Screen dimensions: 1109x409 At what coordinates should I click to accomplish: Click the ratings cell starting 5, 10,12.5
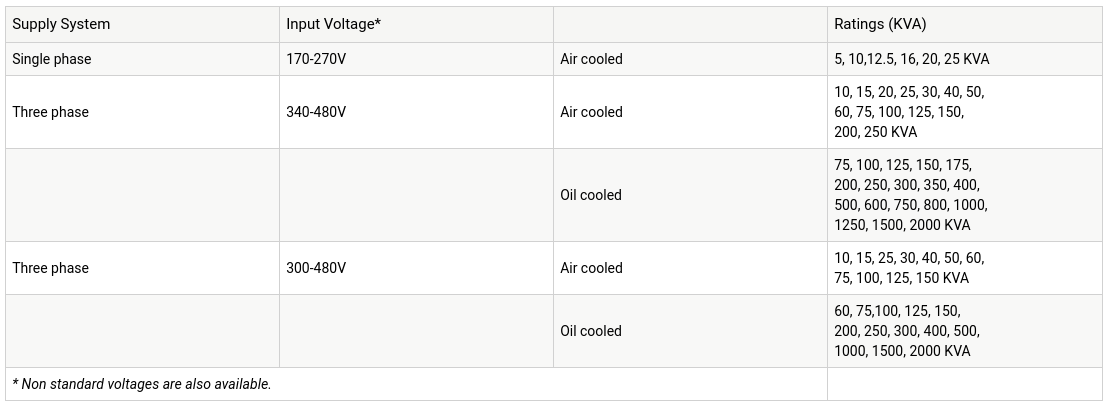(x=911, y=59)
